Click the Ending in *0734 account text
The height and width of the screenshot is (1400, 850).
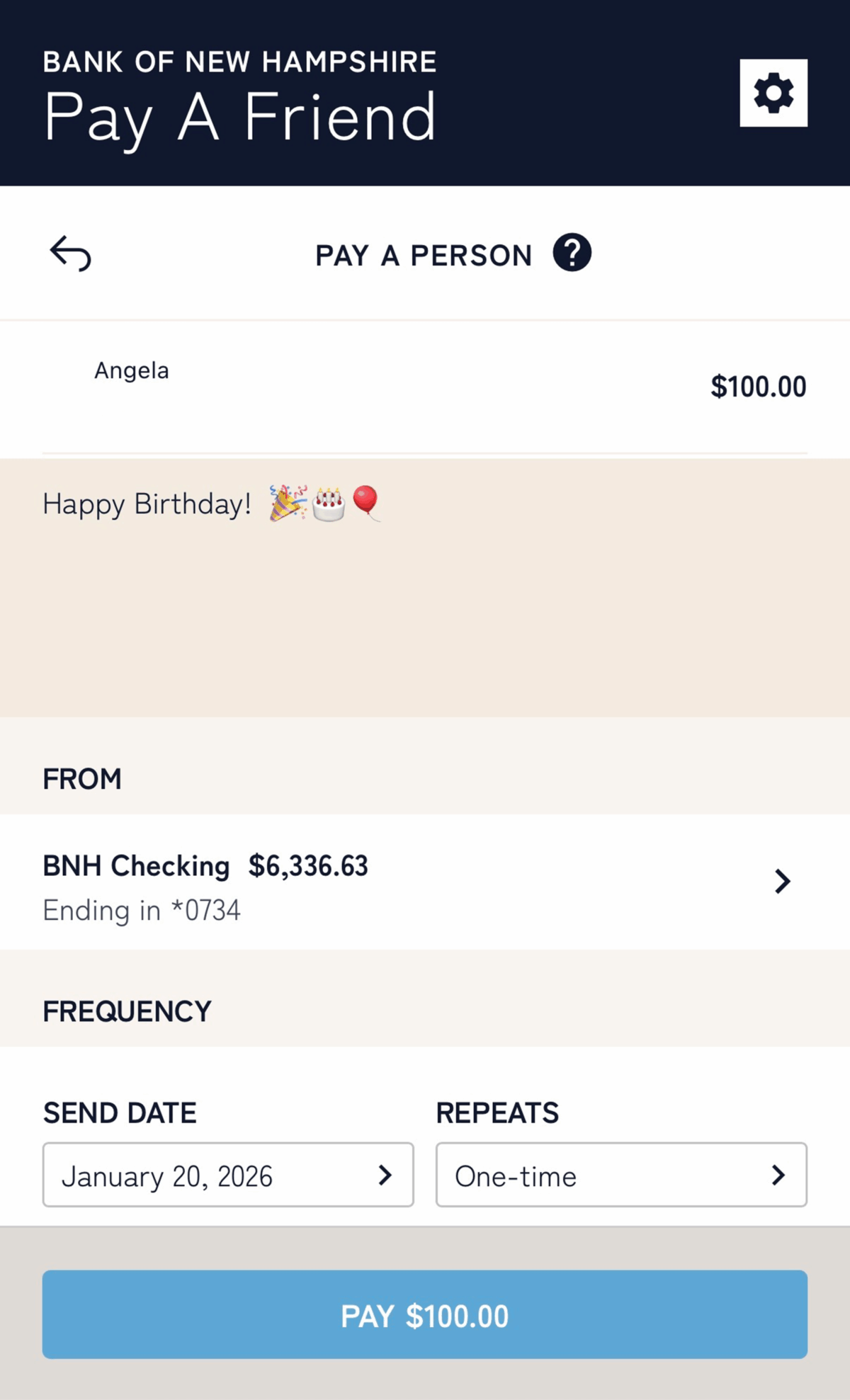(142, 911)
